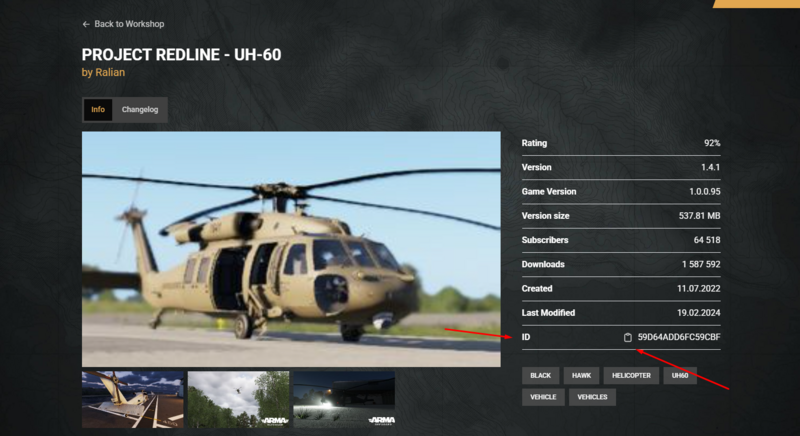Select the first thumbnail showing helicopter on deck
This screenshot has width=800, height=436.
coord(133,399)
